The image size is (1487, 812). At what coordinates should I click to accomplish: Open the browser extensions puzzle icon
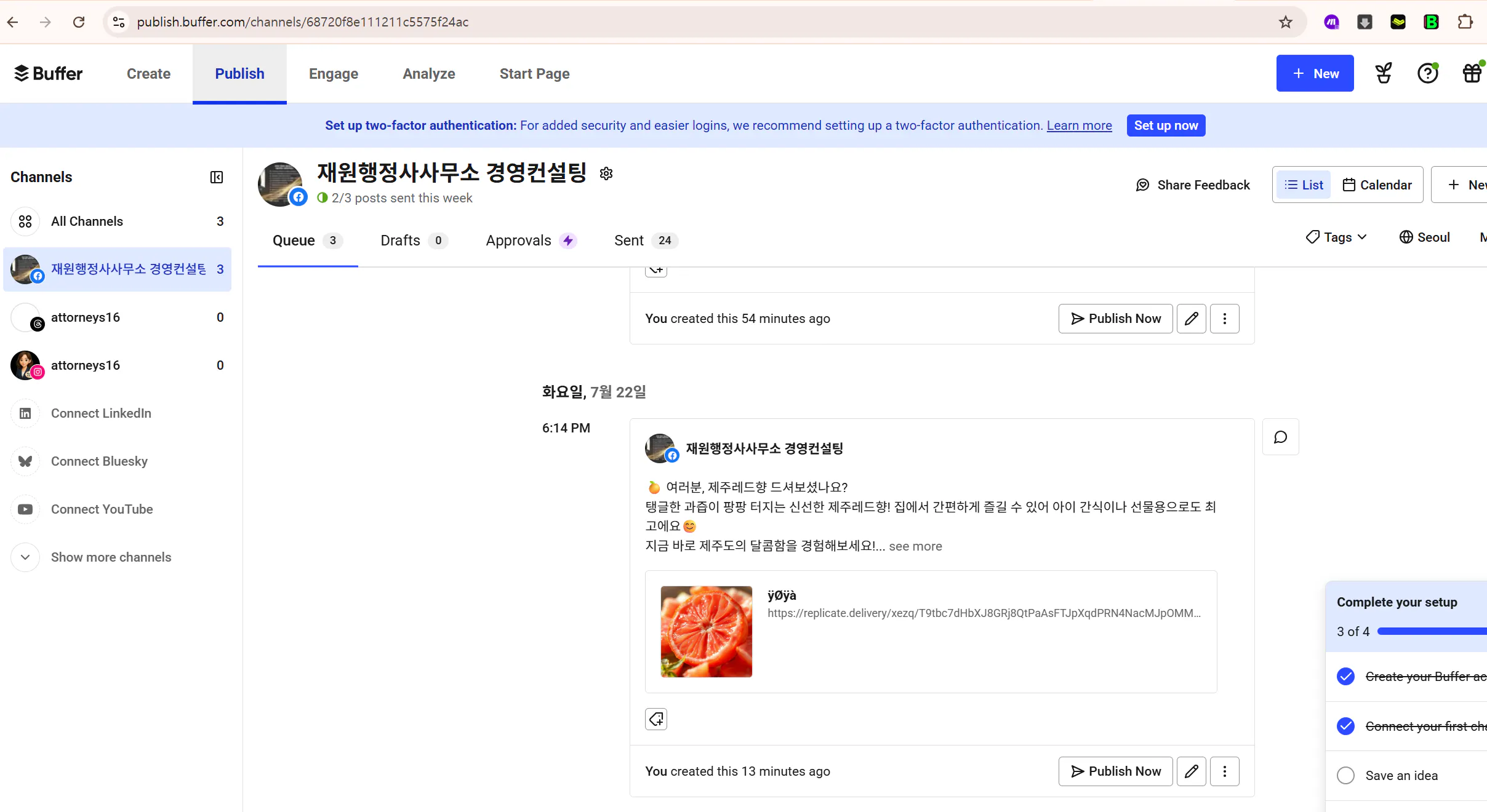tap(1465, 22)
